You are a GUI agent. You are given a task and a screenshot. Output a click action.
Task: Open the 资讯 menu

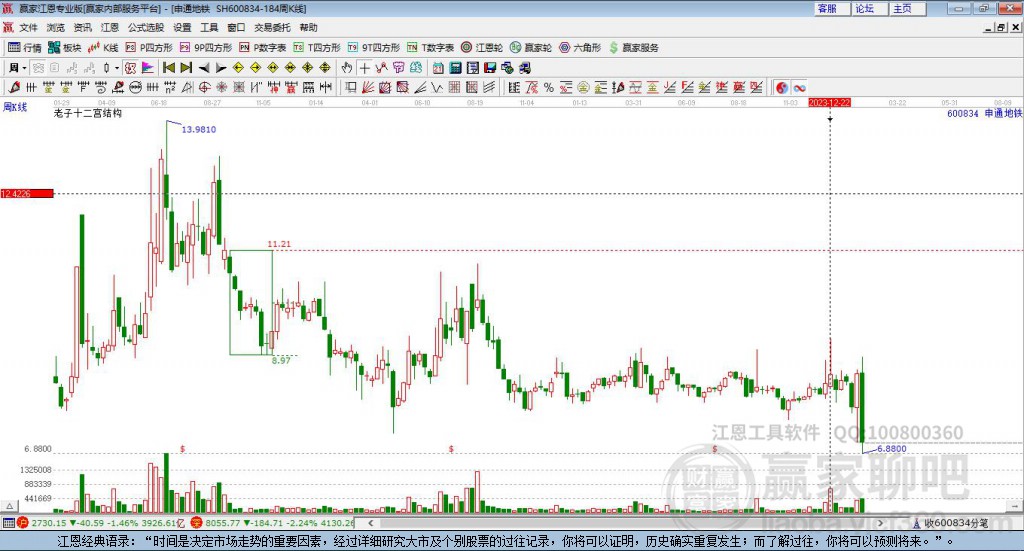[82, 27]
